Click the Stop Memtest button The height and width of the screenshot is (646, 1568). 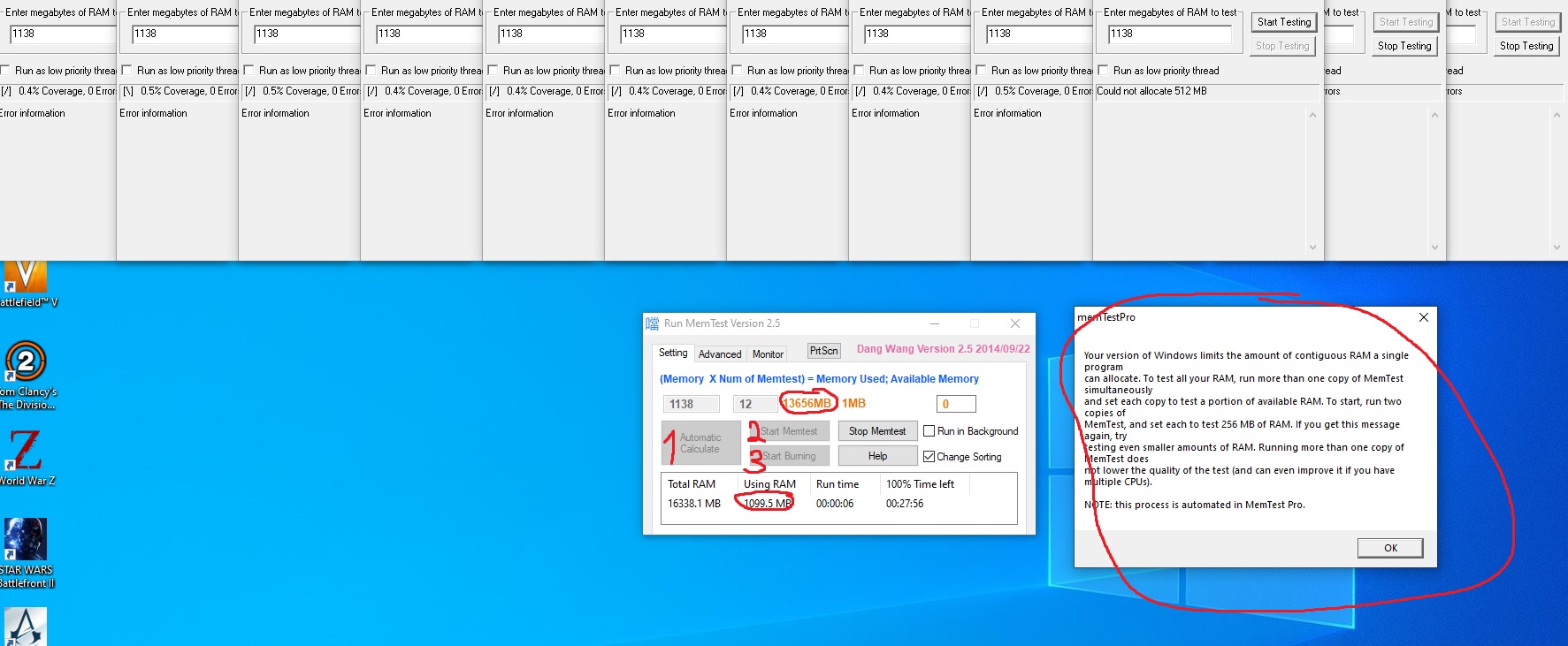click(877, 431)
